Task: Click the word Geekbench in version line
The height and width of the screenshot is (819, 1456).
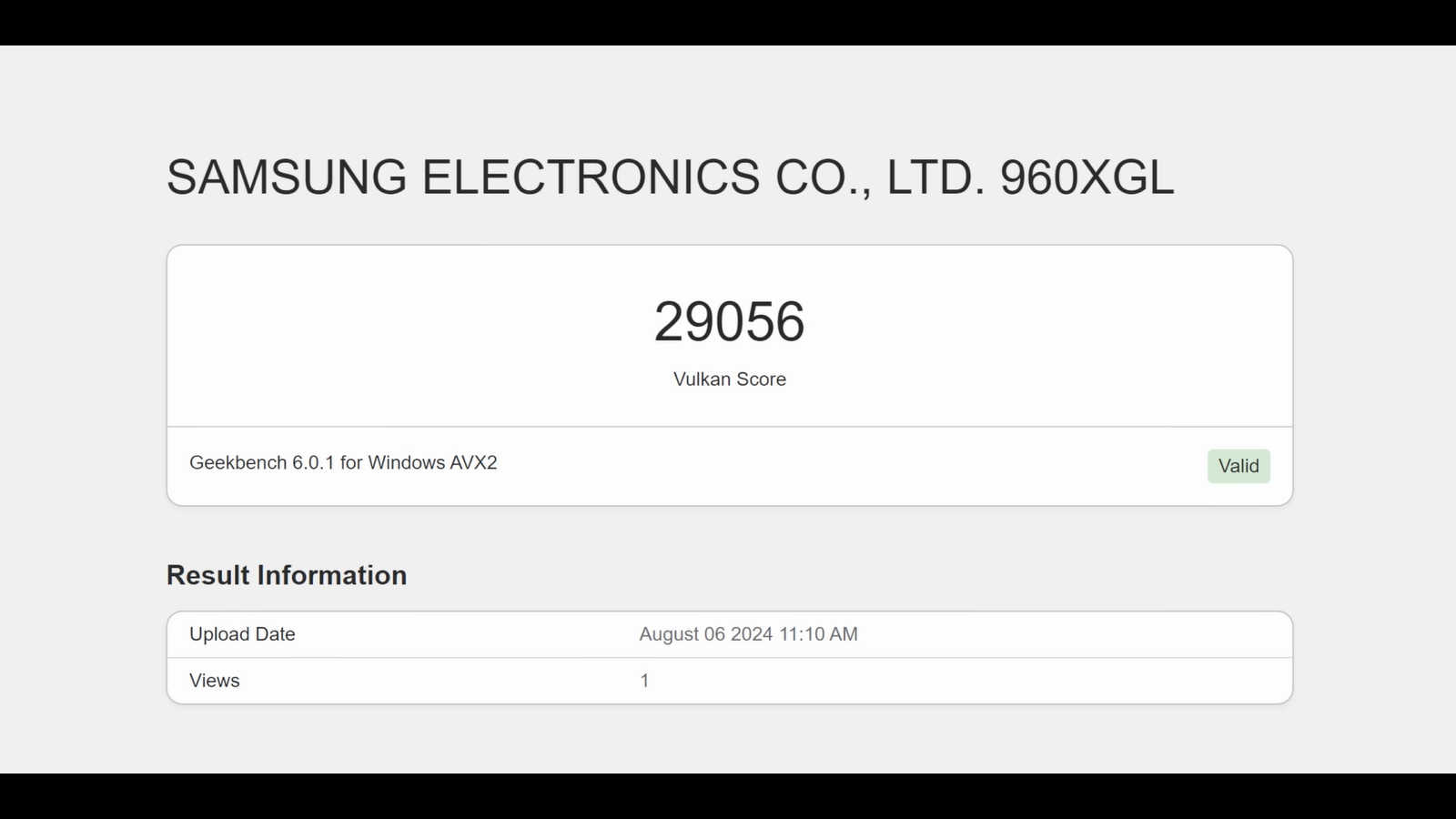Action: (238, 462)
